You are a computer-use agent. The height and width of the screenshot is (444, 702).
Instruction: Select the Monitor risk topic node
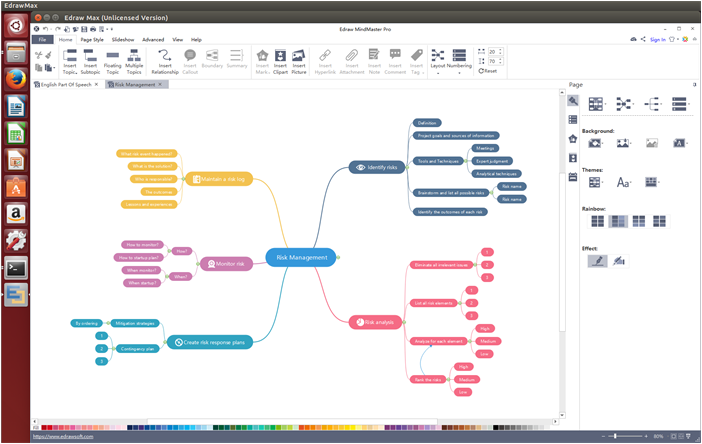(x=226, y=264)
